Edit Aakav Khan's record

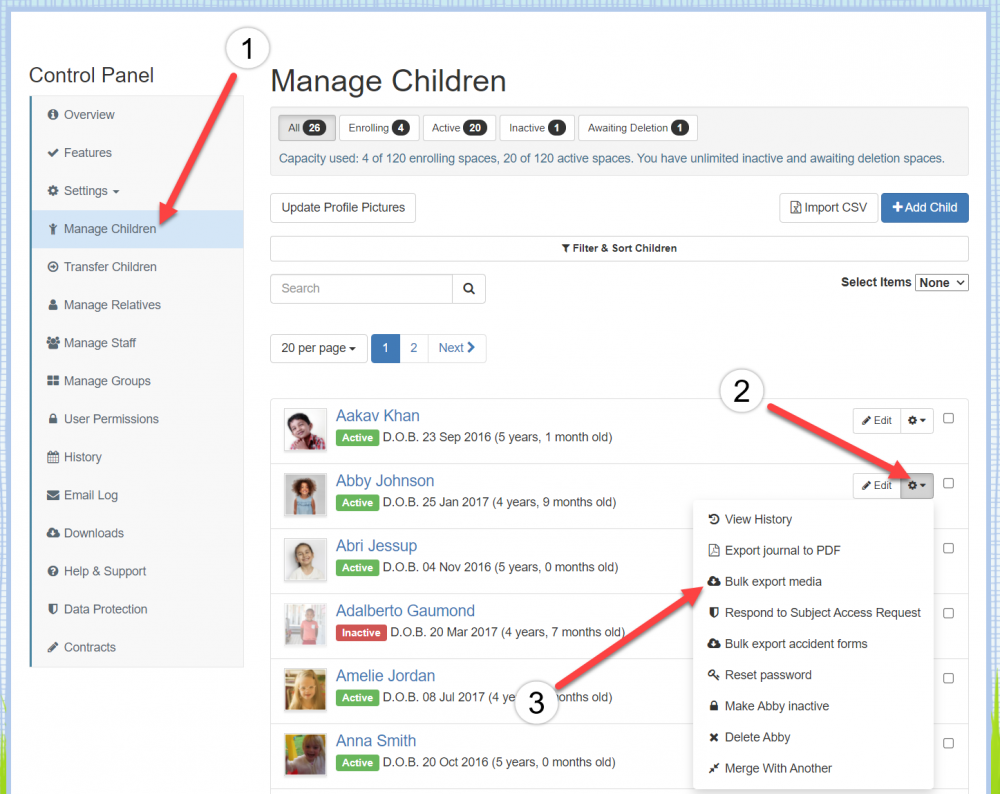(877, 421)
